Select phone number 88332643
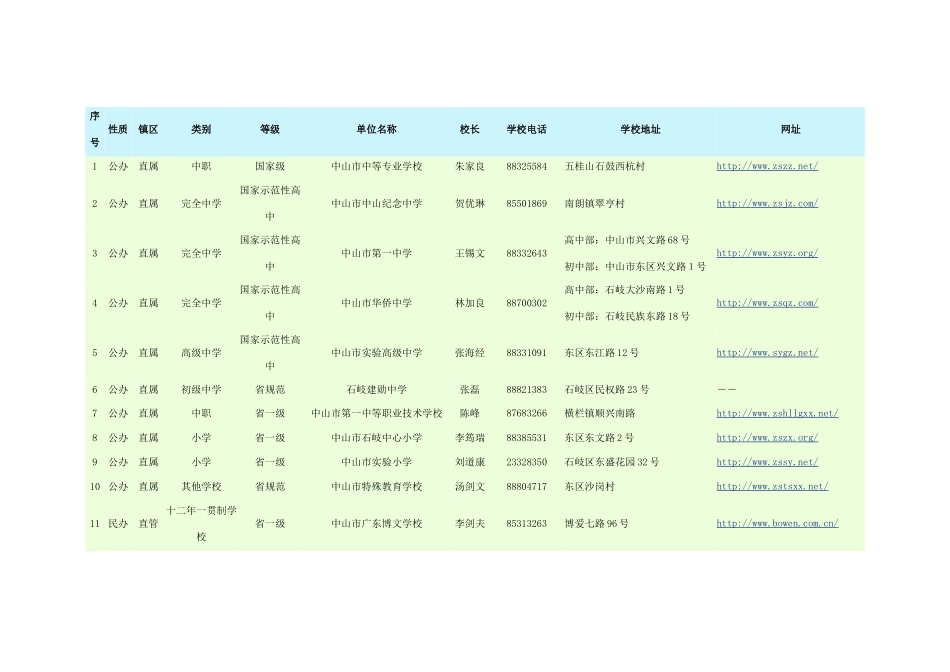Viewport: 950px width, 672px height. (x=526, y=253)
